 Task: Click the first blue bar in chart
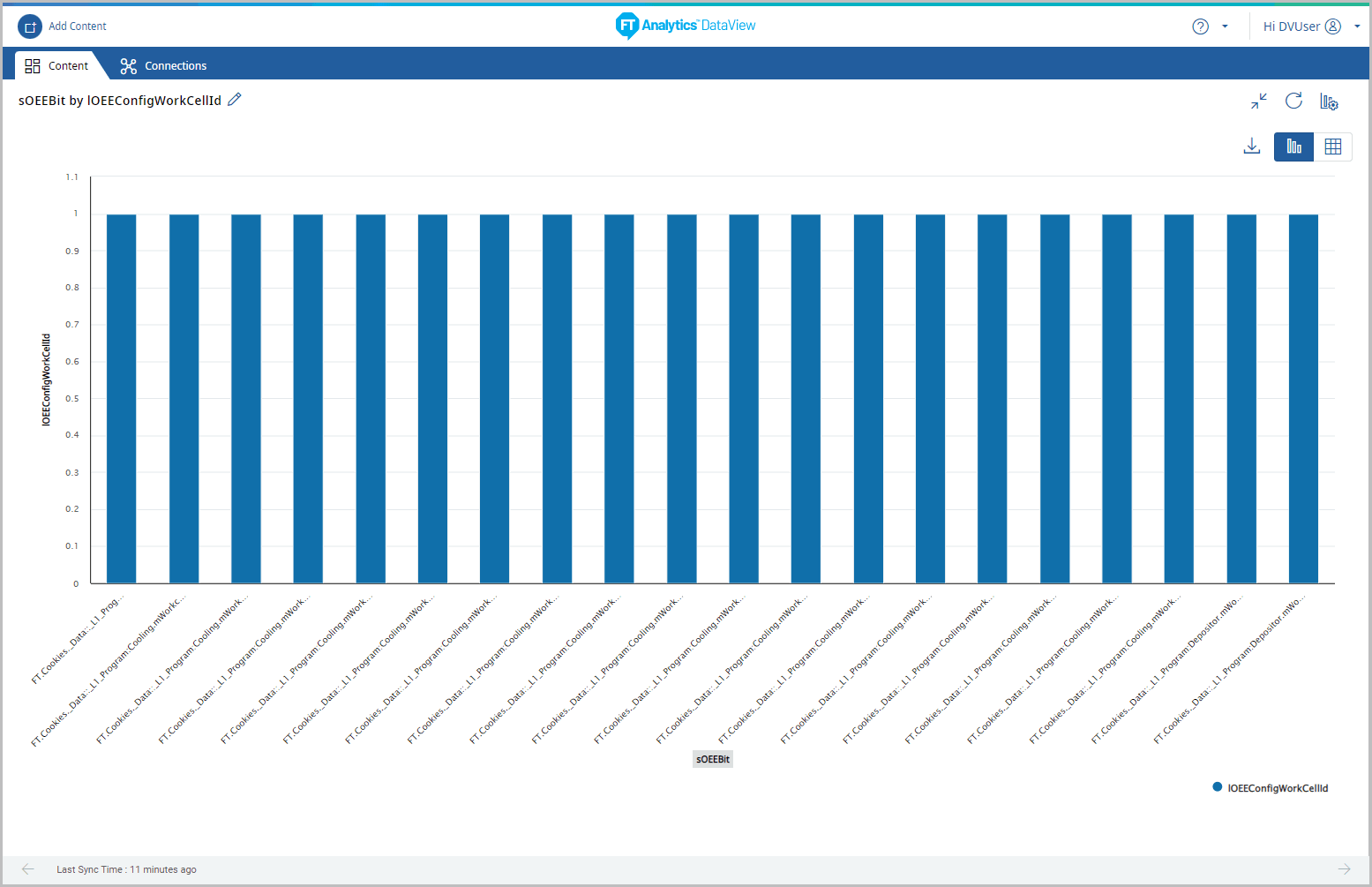[122, 398]
